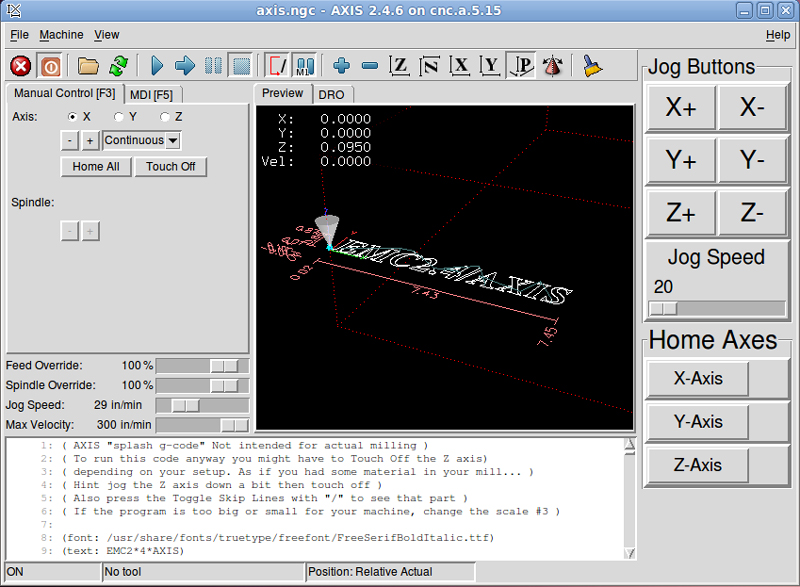Click the Home All button
Screen dimensions: 800x587
point(96,166)
